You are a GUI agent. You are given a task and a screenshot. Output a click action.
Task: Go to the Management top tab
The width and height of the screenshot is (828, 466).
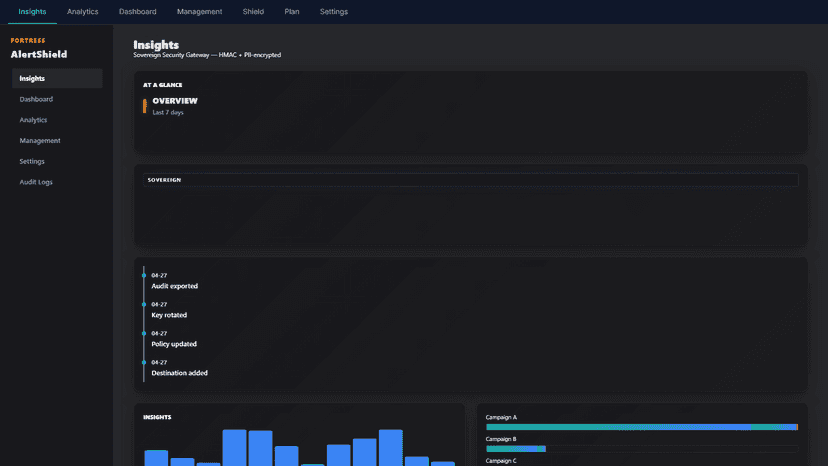coord(199,12)
